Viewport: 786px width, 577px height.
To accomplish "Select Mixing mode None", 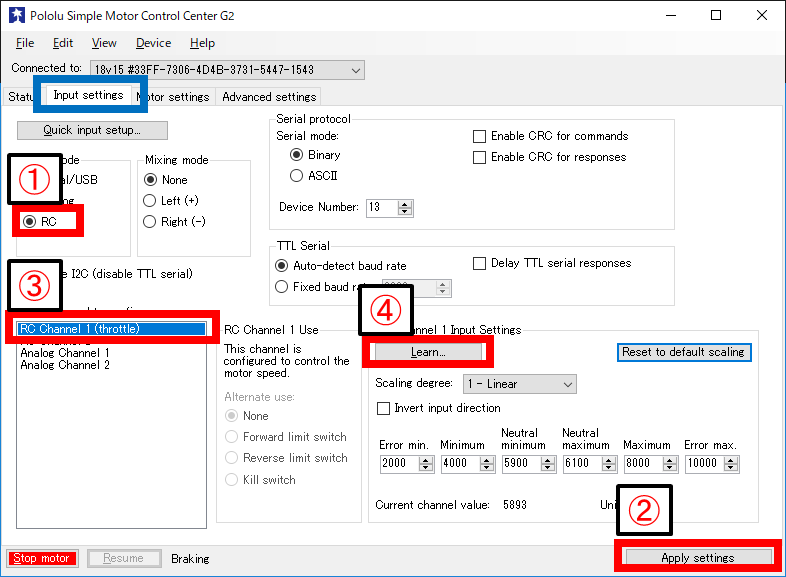I will coord(165,179).
